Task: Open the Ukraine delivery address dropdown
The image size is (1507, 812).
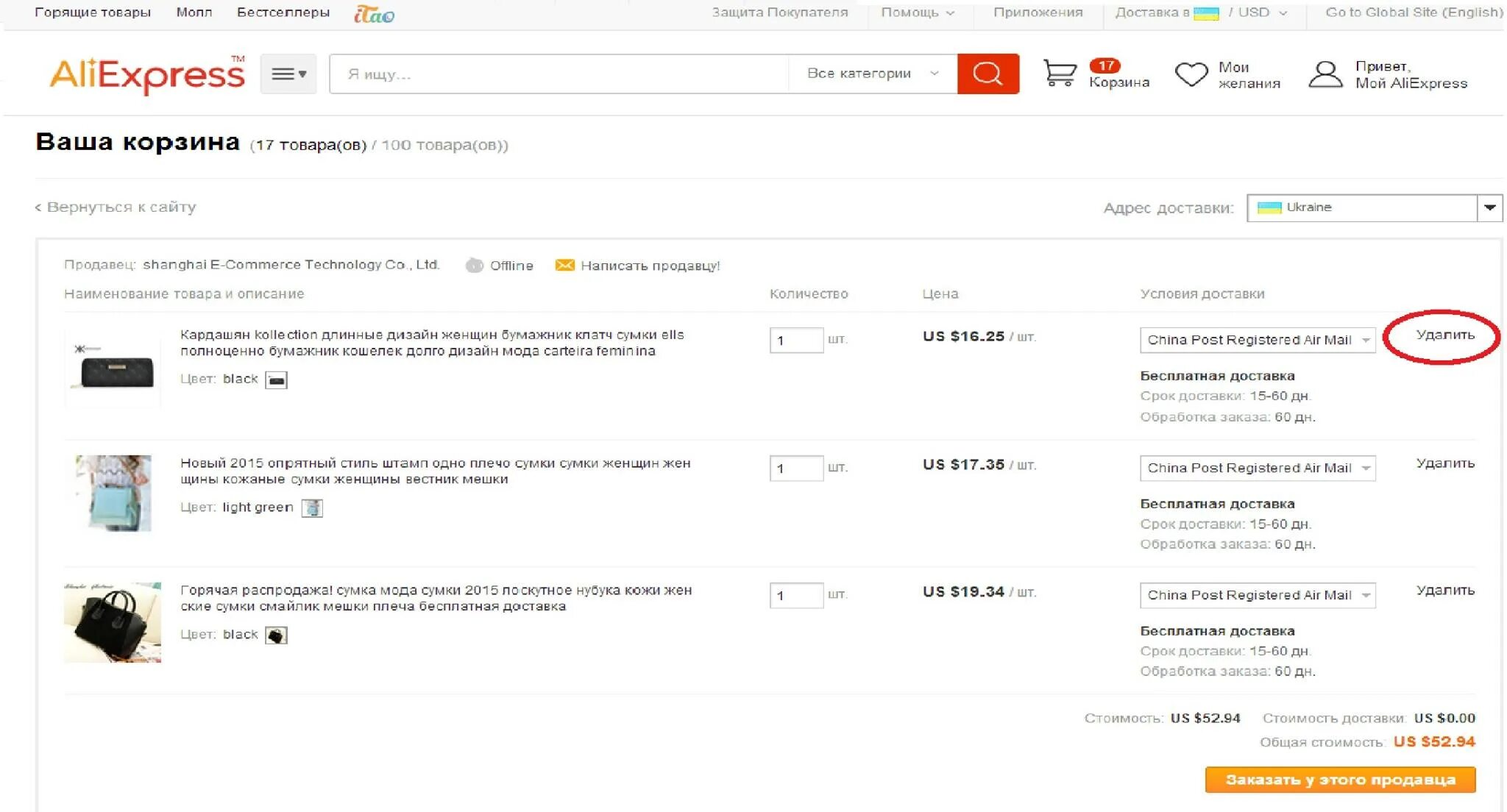Action: point(1374,207)
